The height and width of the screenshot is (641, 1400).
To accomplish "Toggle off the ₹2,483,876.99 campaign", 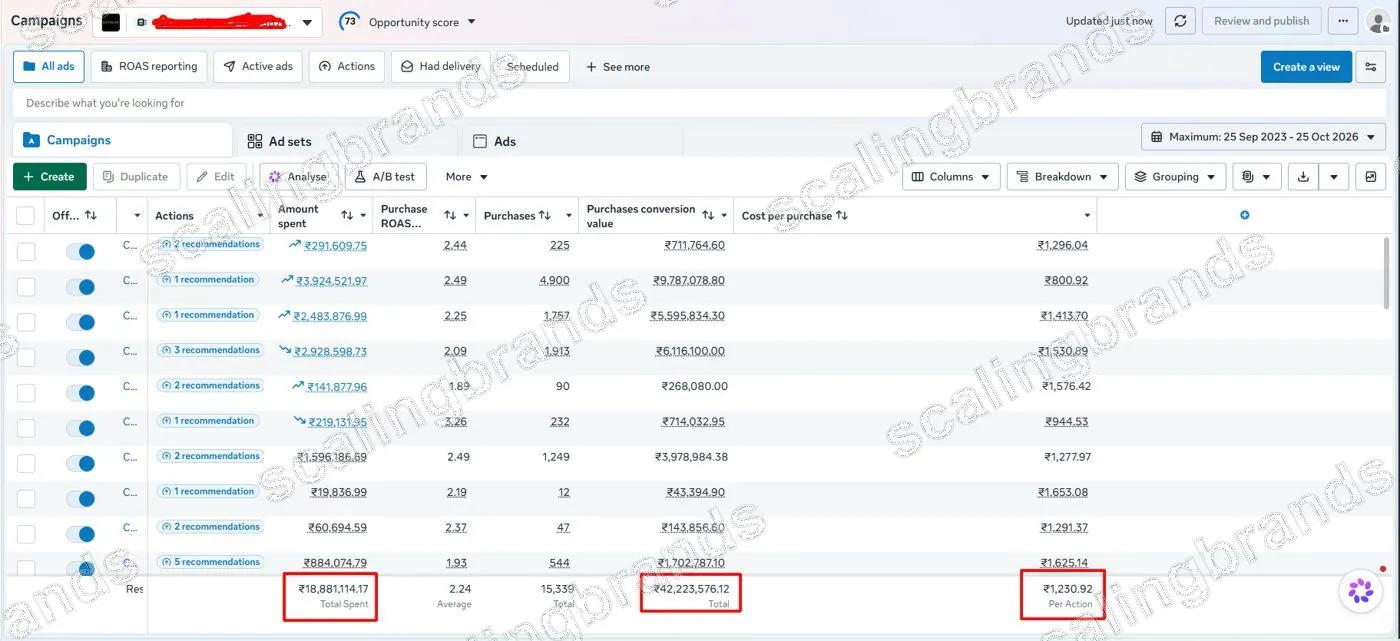I will point(81,322).
